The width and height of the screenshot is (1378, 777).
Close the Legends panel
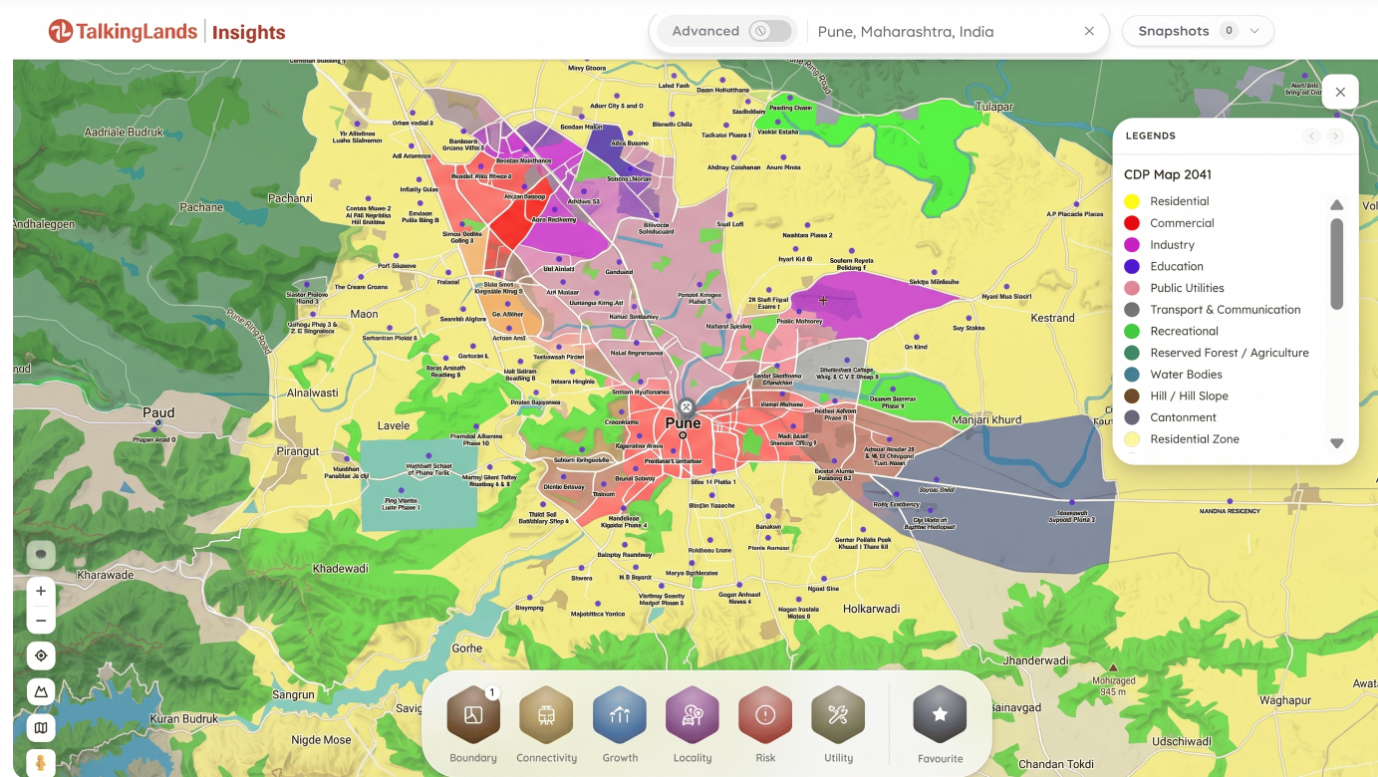pyautogui.click(x=1340, y=92)
